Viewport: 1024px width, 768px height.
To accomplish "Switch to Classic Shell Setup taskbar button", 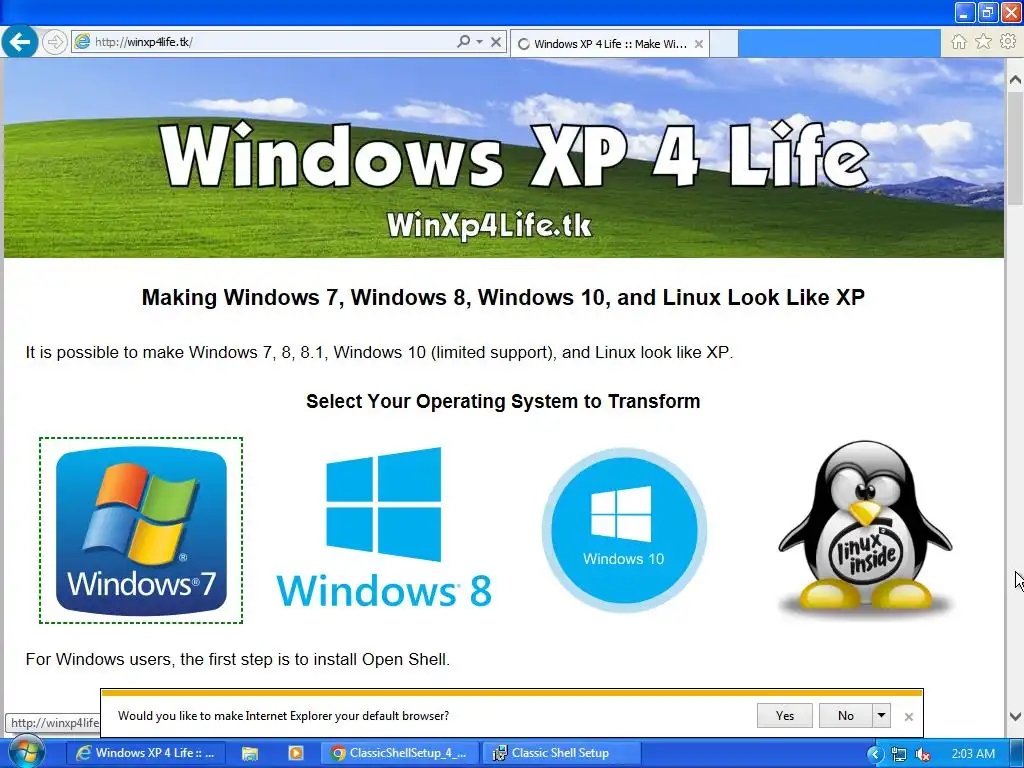I will [562, 753].
